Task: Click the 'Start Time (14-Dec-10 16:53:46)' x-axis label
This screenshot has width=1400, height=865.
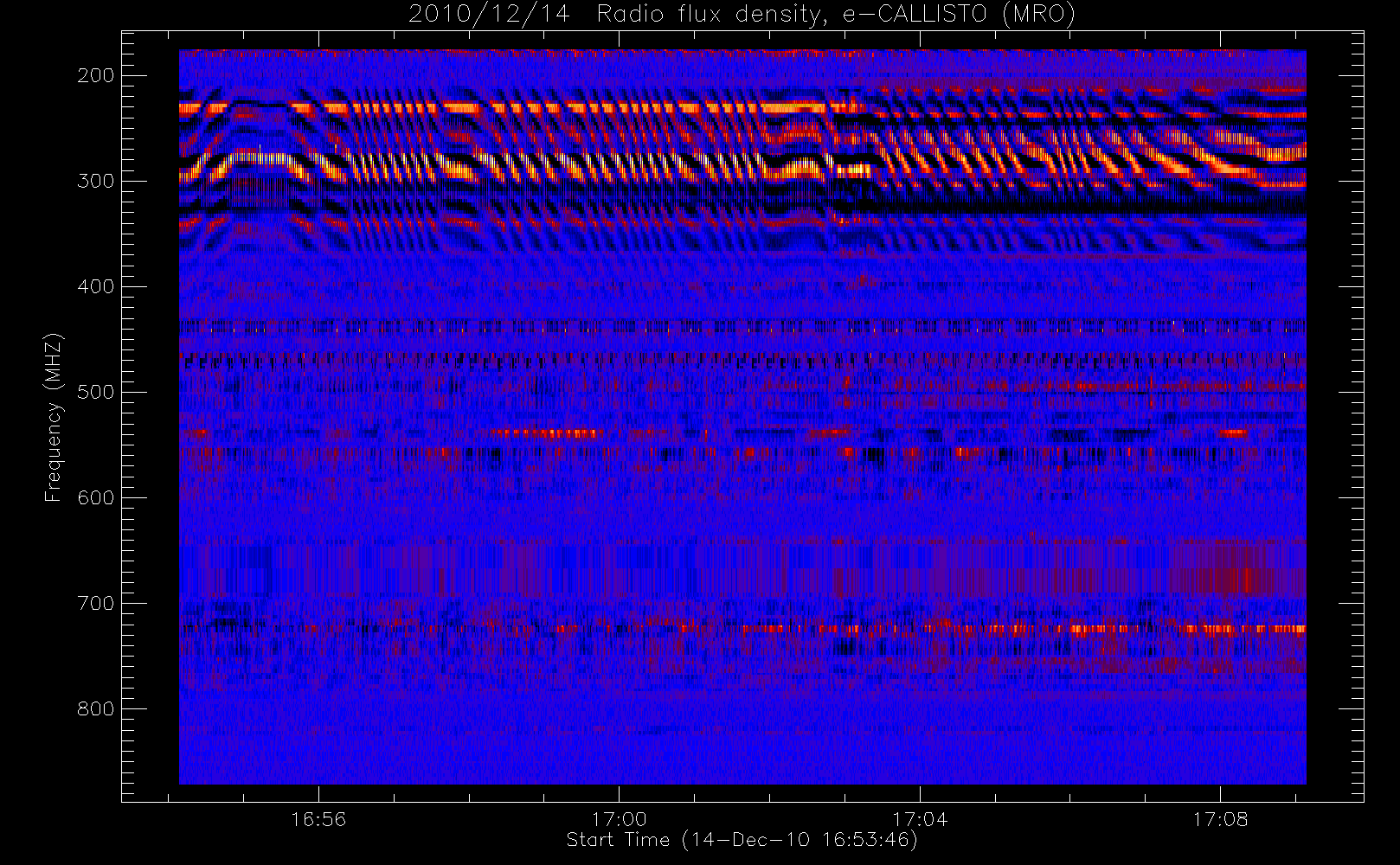Action: tap(742, 840)
